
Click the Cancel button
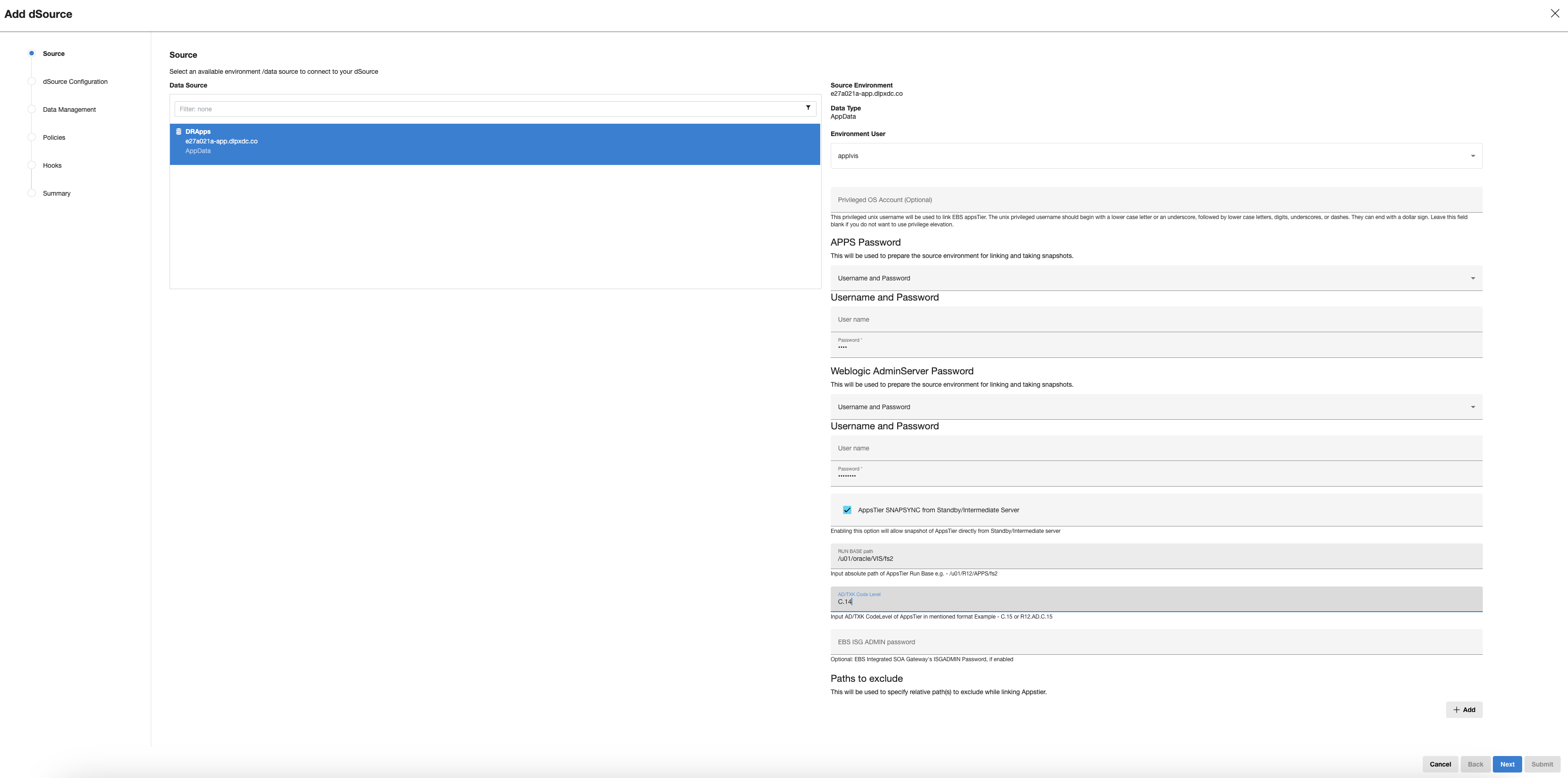1440,764
